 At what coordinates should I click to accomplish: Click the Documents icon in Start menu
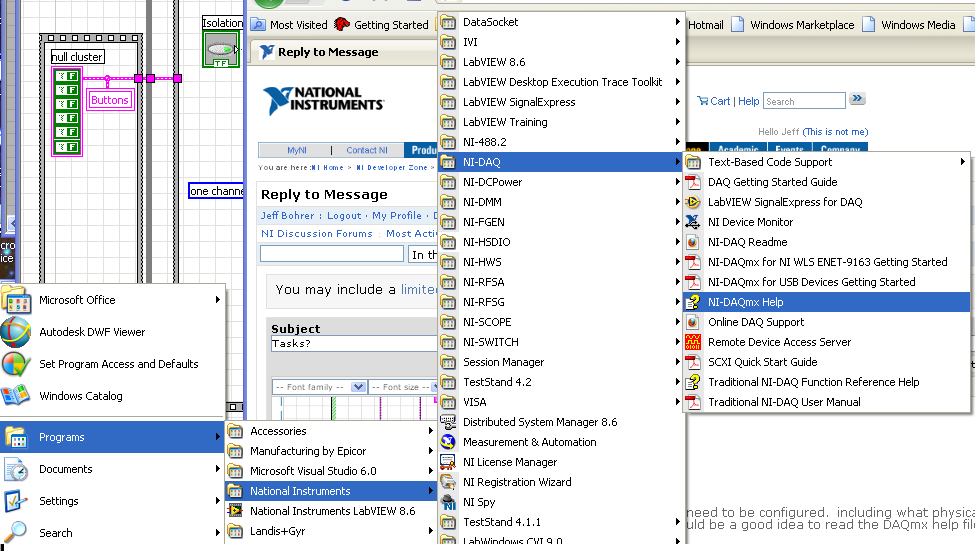pos(16,469)
